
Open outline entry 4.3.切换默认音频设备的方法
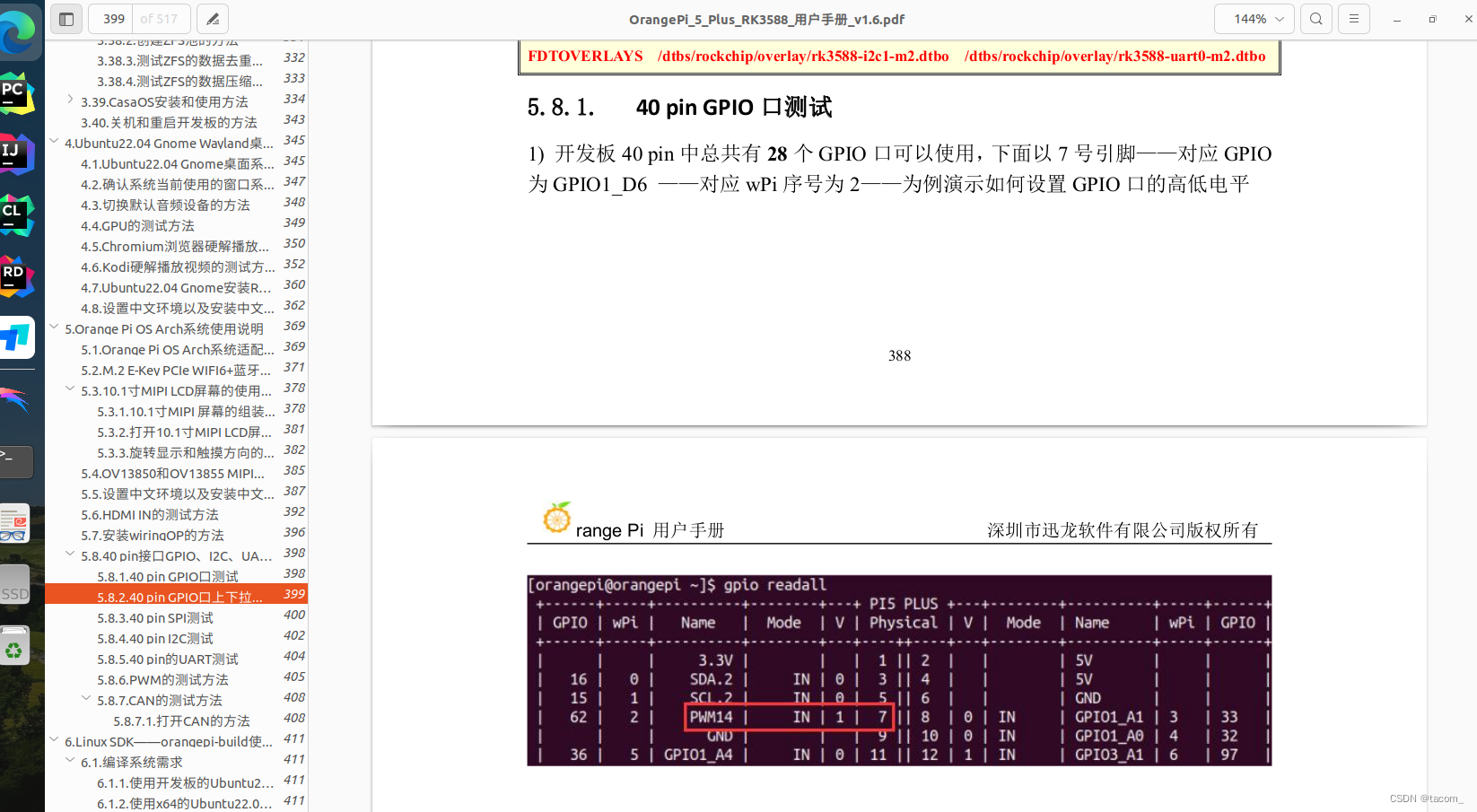[x=165, y=205]
